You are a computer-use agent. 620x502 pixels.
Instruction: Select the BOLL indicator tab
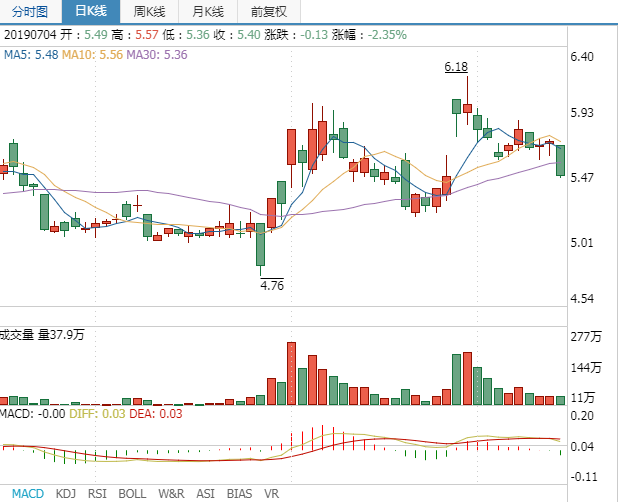click(x=132, y=493)
